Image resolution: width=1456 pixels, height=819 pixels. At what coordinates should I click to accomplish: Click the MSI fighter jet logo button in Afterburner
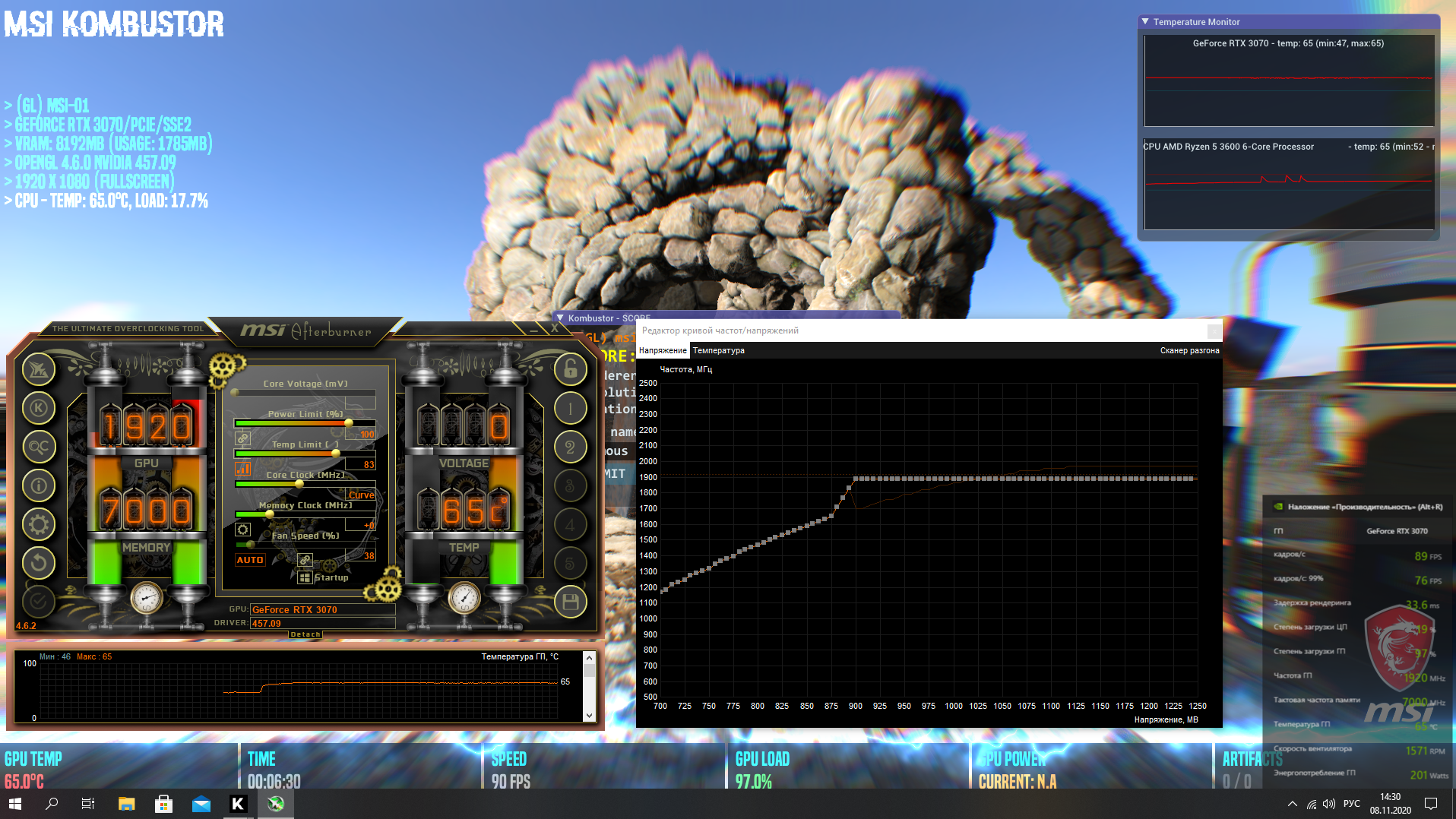[x=39, y=369]
